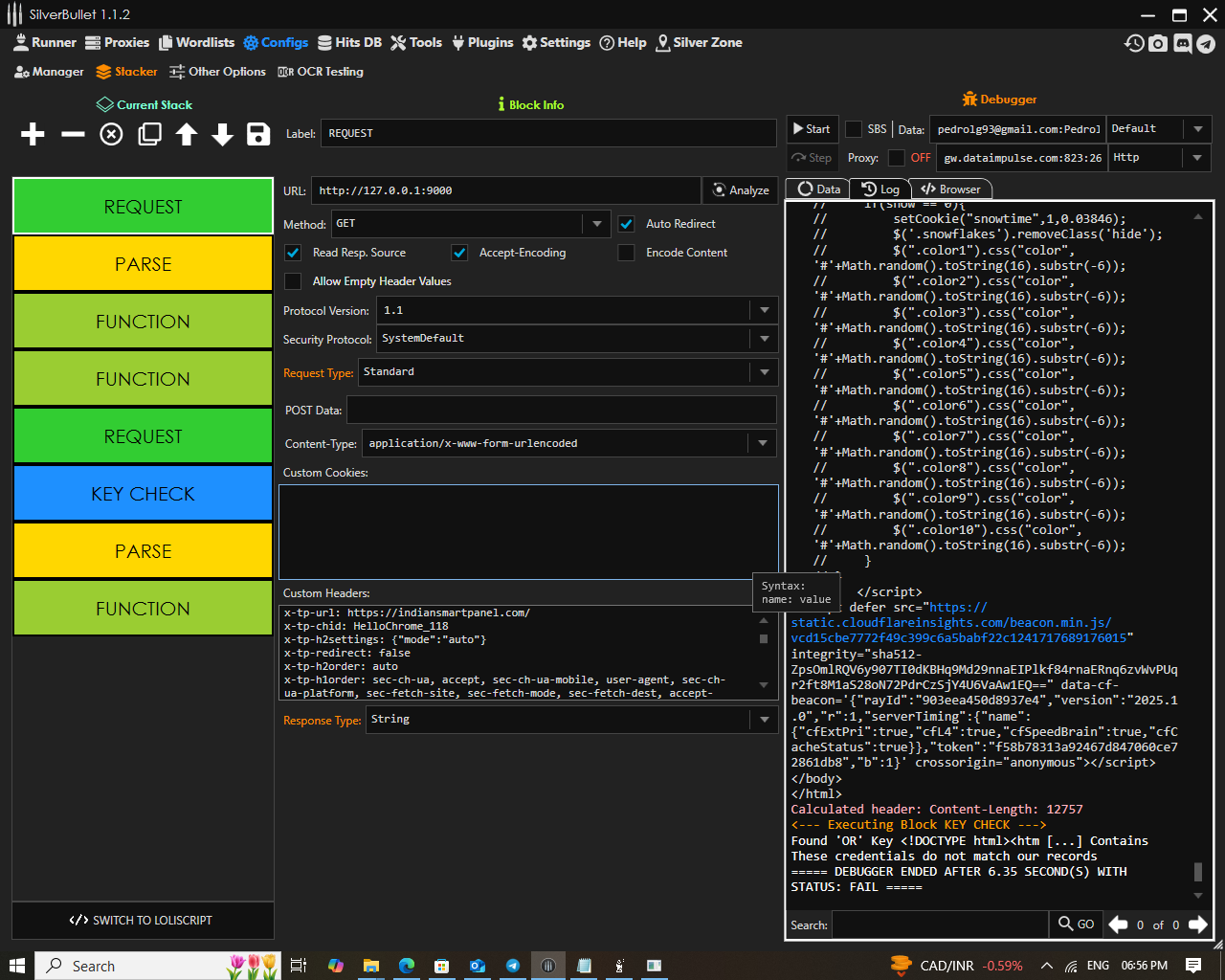Toggle the Proxy checkbox on
Screen dimensions: 1225x980
896,158
